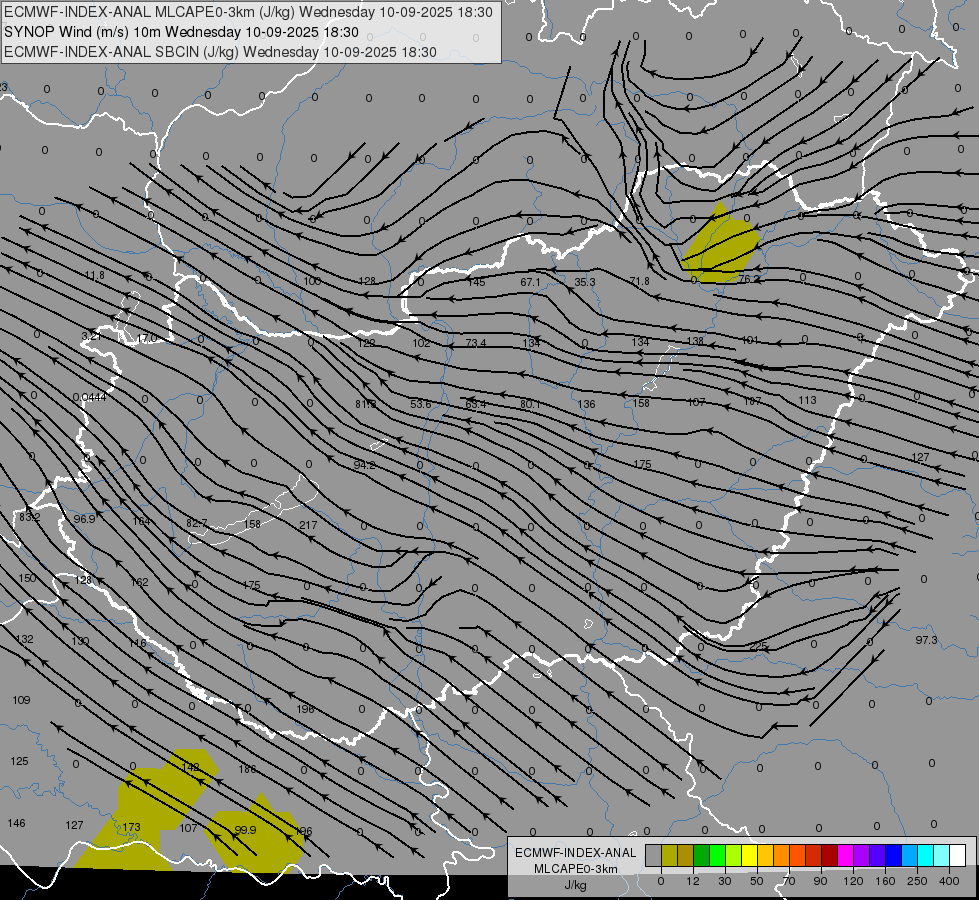The width and height of the screenshot is (979, 900).
Task: Click the map value '53.6'
Action: (421, 404)
